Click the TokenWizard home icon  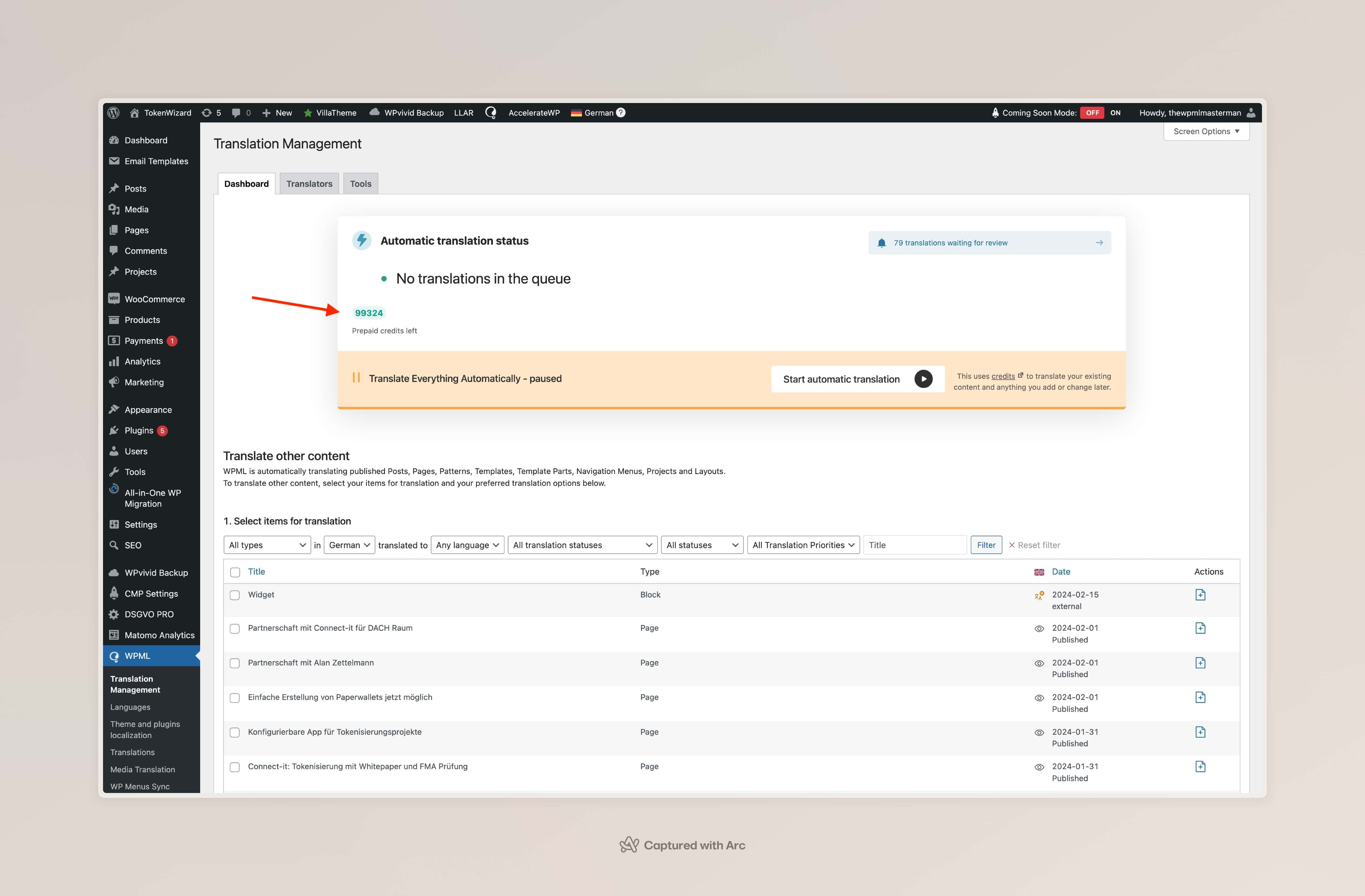[134, 112]
